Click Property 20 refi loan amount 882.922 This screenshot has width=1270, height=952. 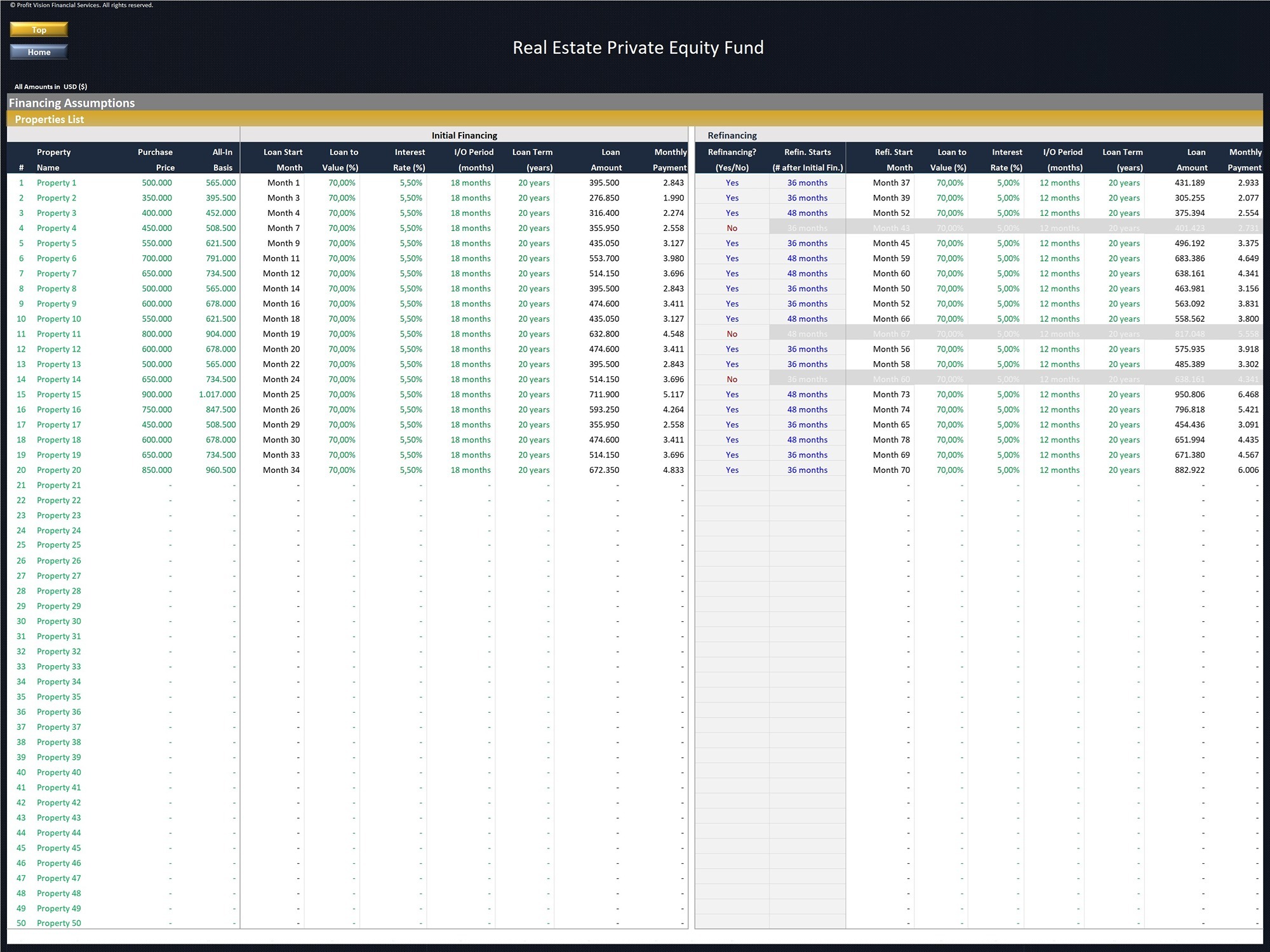click(x=1189, y=470)
